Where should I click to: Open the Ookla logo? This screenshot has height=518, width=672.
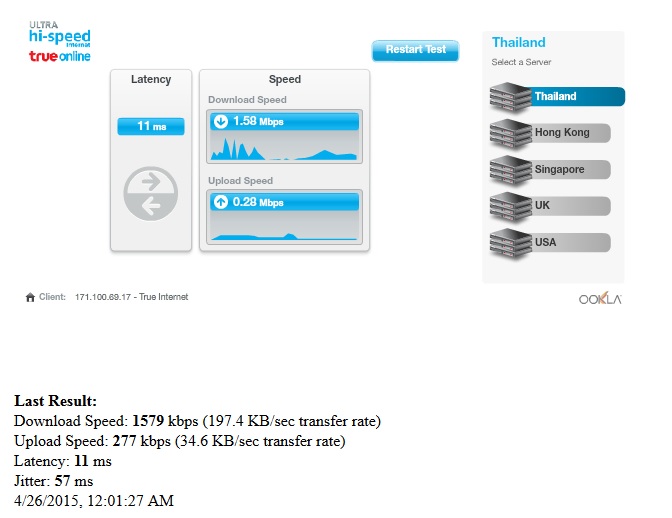click(600, 299)
